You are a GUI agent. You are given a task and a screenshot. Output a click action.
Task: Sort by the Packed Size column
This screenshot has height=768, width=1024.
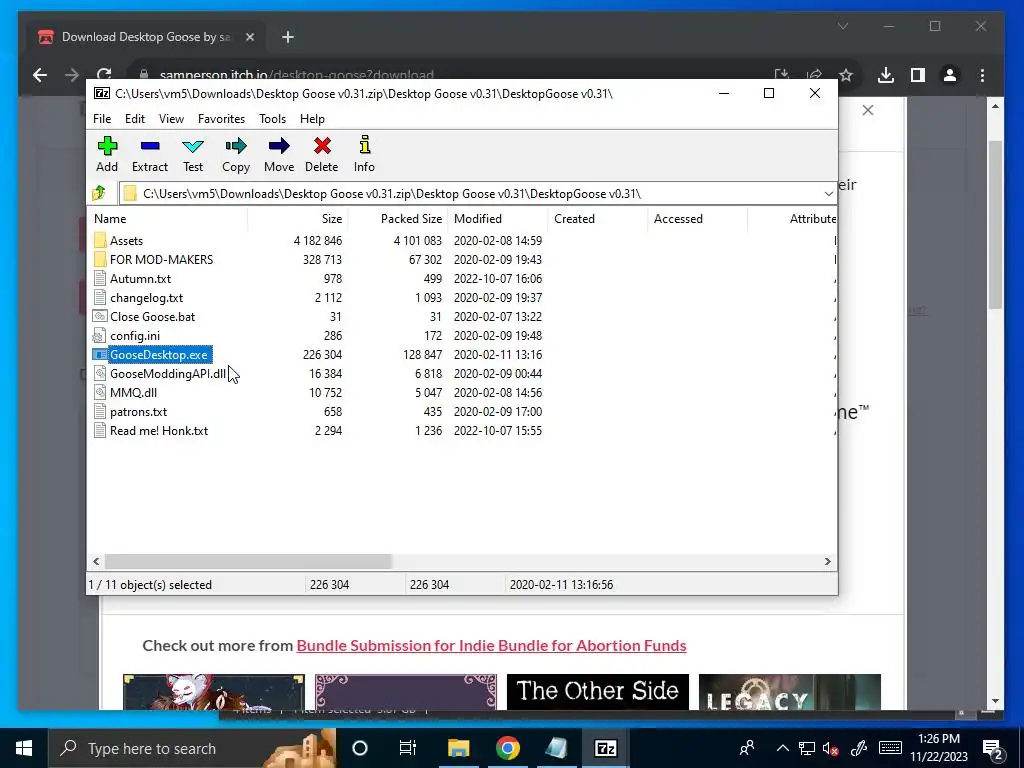tap(397, 219)
